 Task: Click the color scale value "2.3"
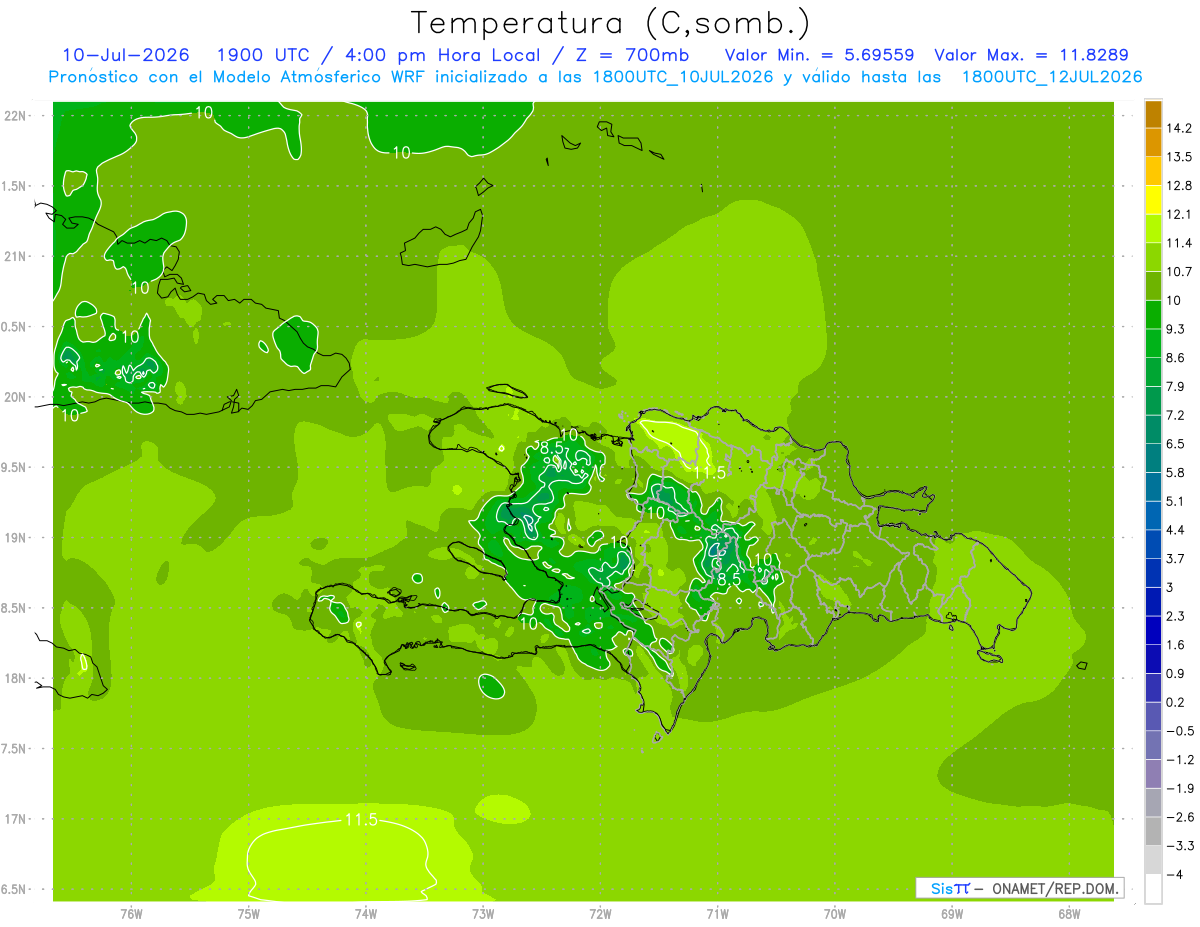[1177, 616]
